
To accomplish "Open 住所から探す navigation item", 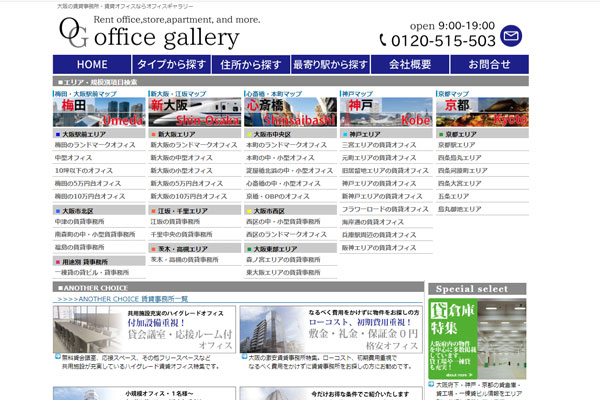I will (x=251, y=64).
